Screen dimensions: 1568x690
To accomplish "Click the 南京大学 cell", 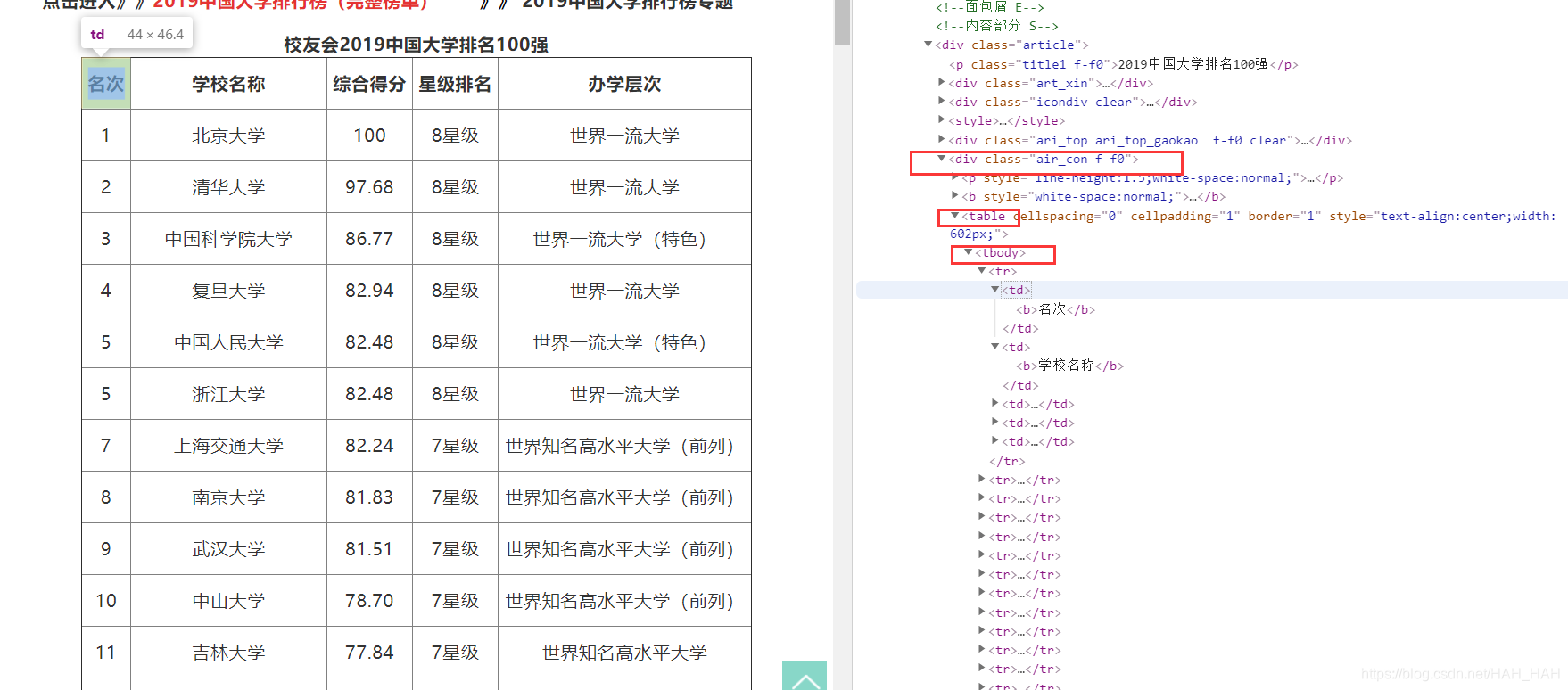I will pos(228,497).
